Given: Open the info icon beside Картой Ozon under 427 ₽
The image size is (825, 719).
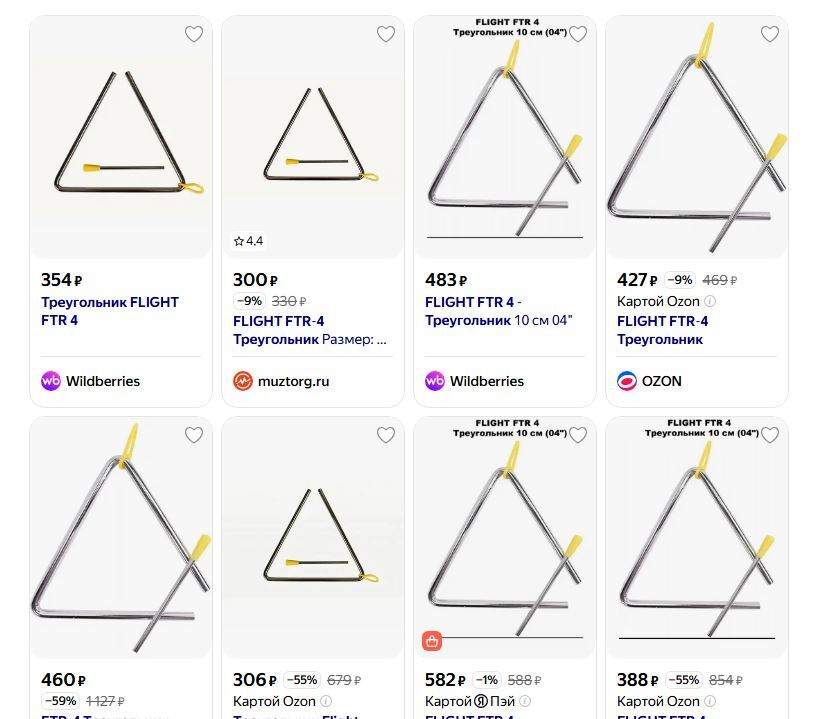Looking at the screenshot, I should [710, 301].
